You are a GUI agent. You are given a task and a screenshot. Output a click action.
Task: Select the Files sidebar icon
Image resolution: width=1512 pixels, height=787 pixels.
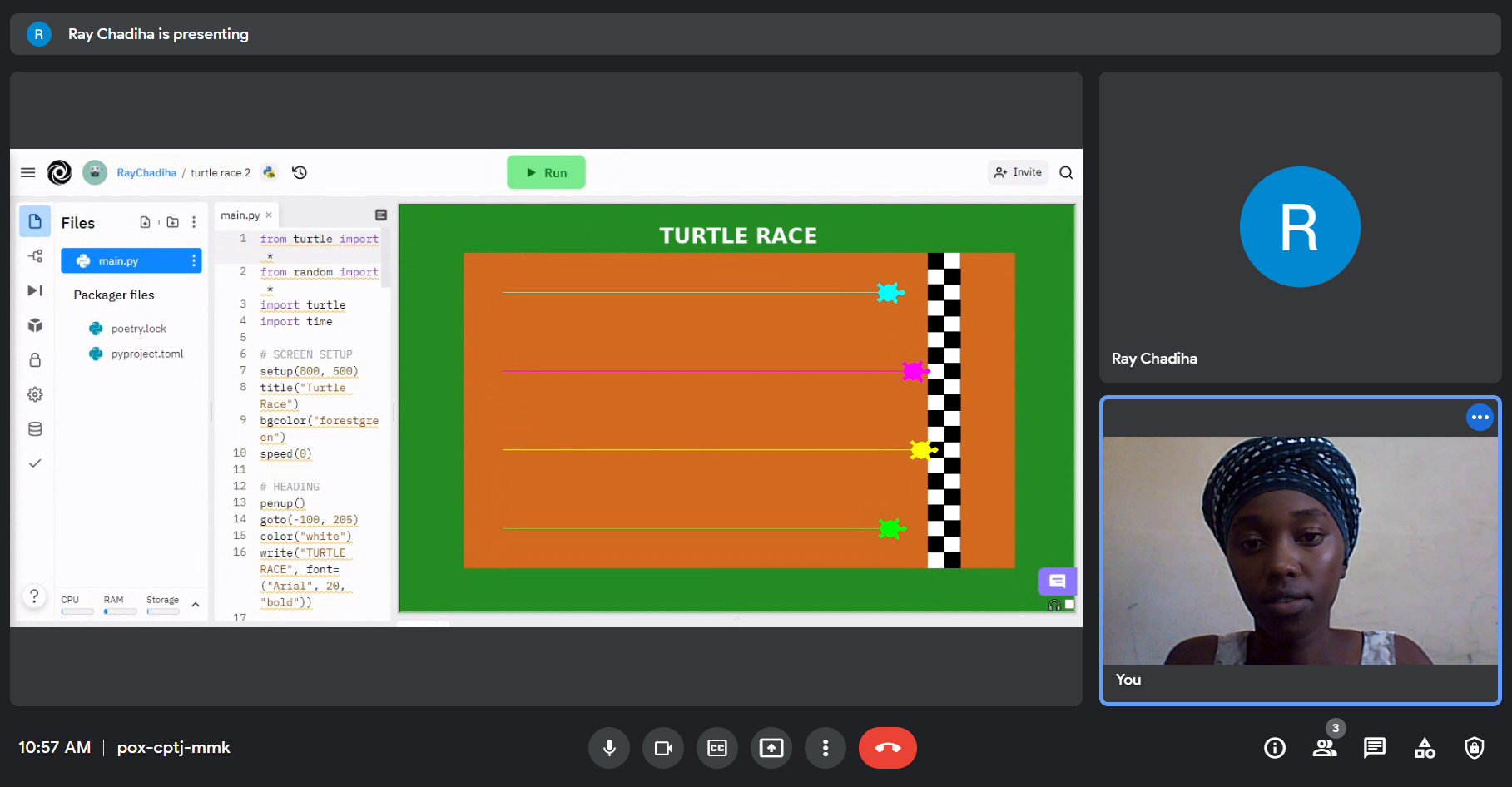click(35, 221)
